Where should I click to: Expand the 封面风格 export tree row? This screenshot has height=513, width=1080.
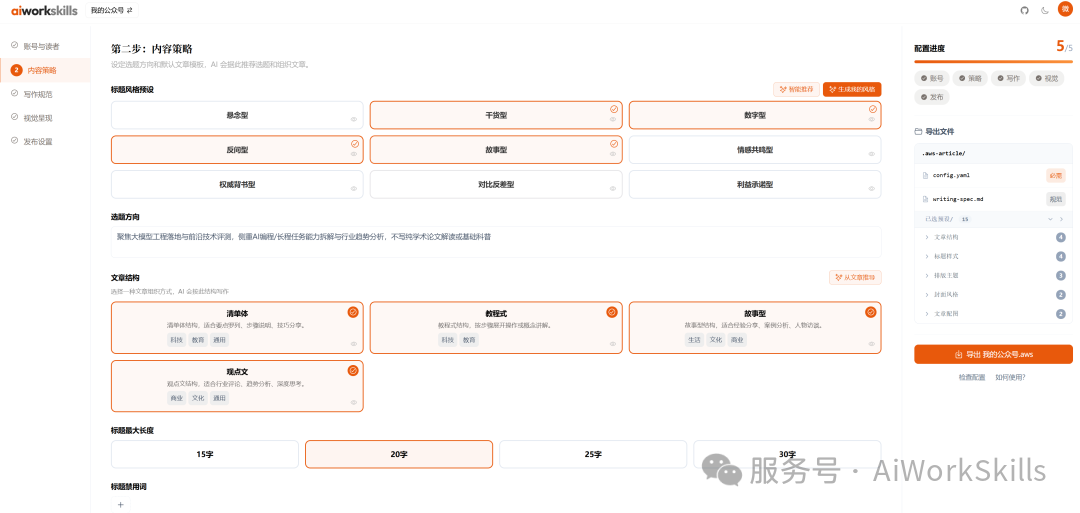pos(992,295)
